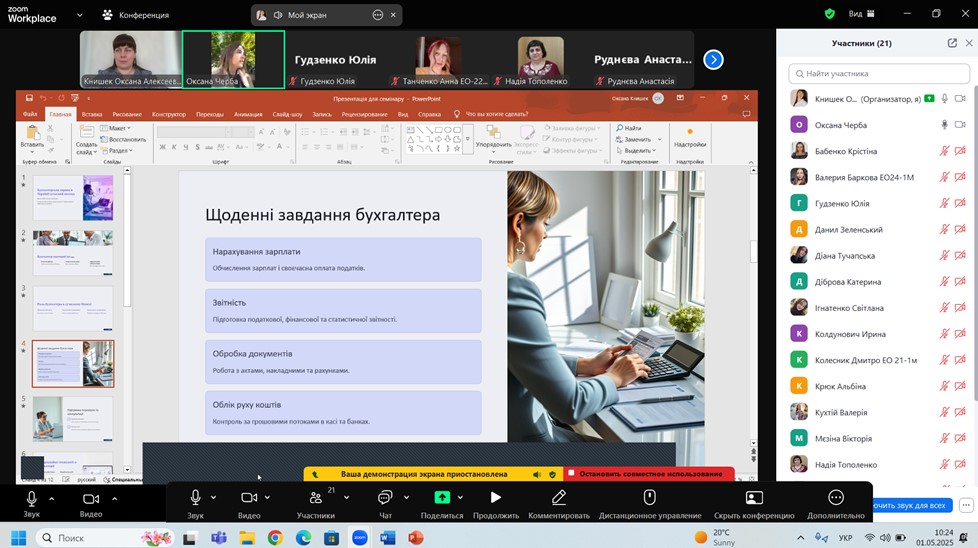978x548 pixels.
Task: Click the Bold formatting button
Action: 163,147
